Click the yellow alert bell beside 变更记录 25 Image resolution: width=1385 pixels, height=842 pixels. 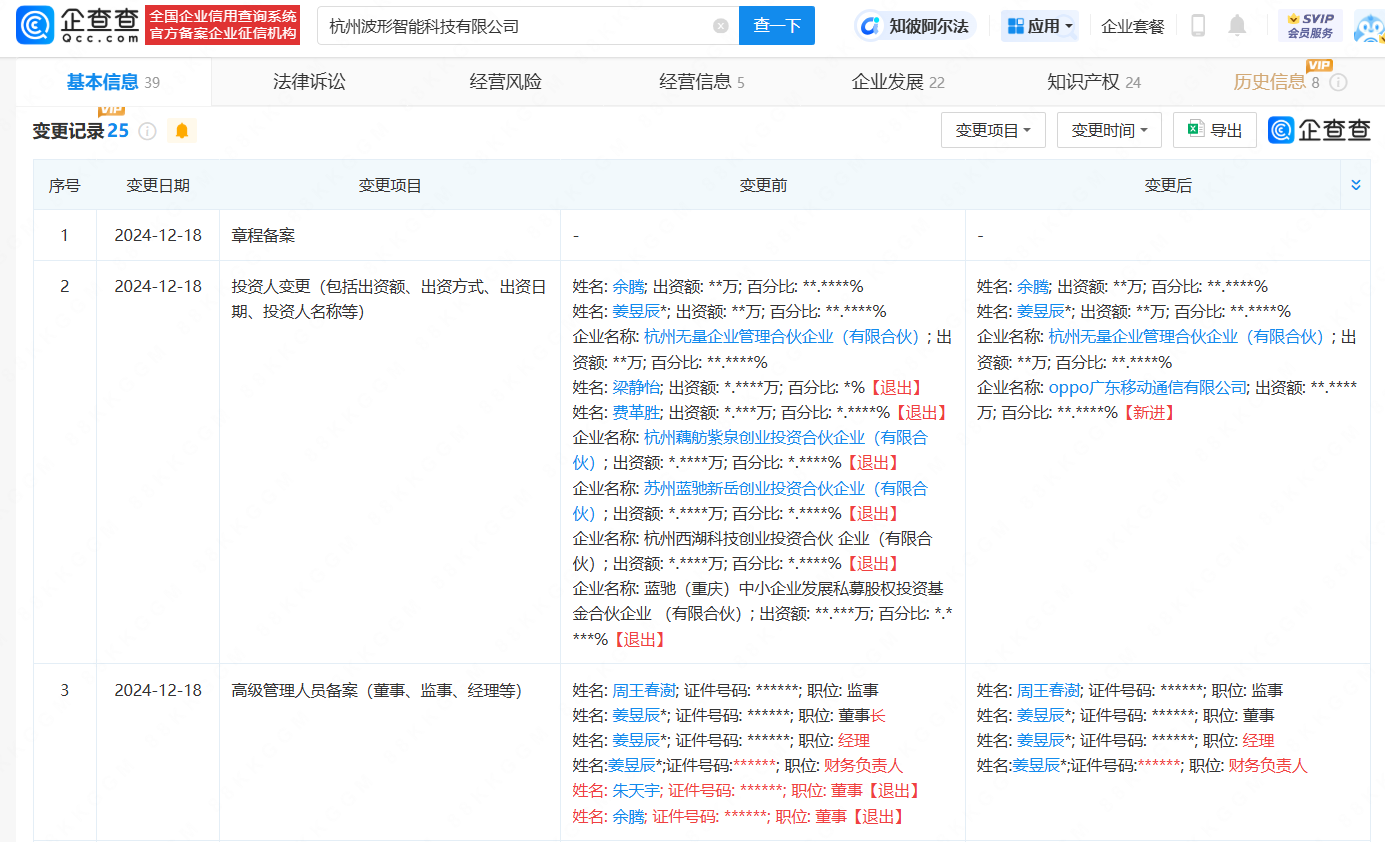point(181,130)
